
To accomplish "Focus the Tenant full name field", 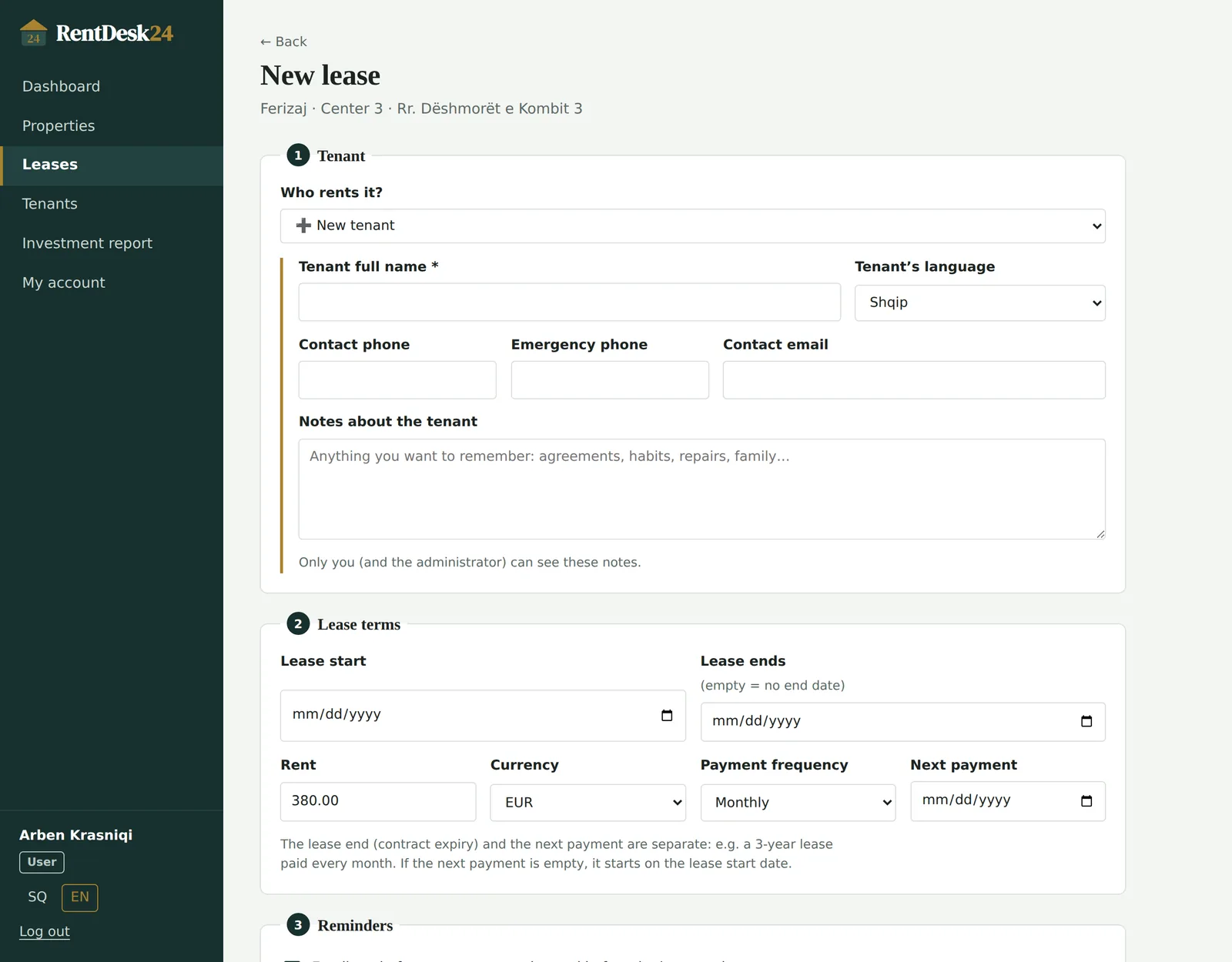I will coord(570,302).
